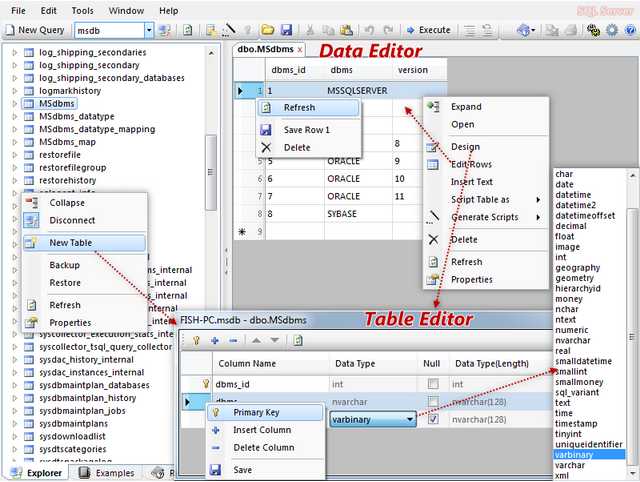This screenshot has height=482, width=640.
Task: Click the move down arrow in Table Editor toolbar
Action: point(275,340)
